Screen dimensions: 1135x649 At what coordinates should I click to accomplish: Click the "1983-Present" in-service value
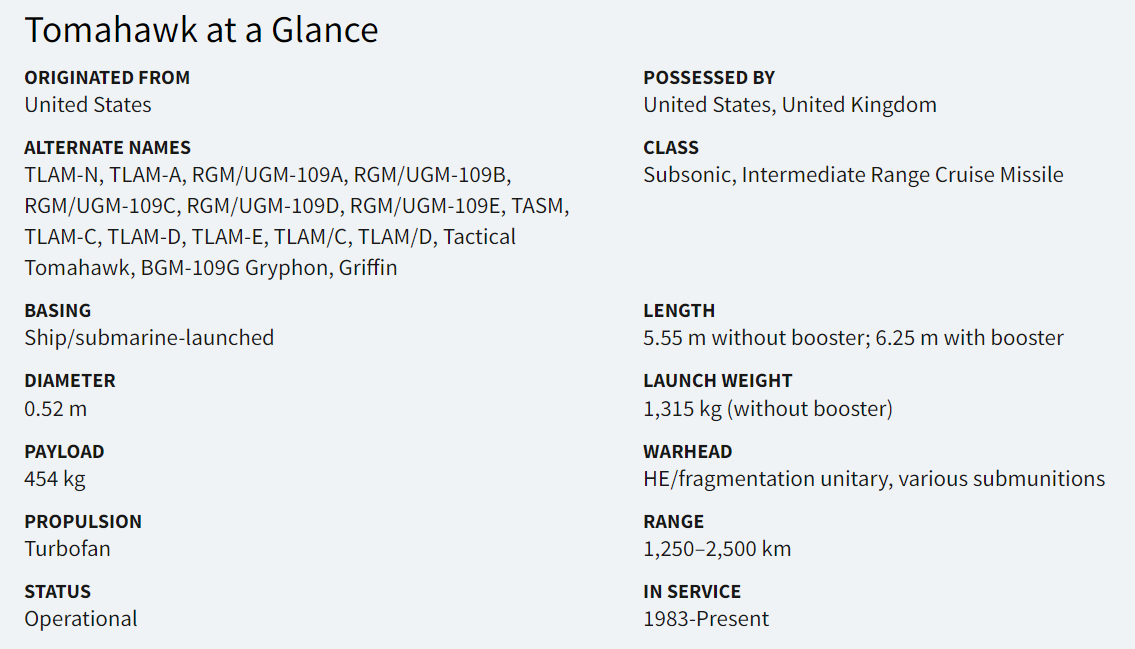click(x=706, y=619)
